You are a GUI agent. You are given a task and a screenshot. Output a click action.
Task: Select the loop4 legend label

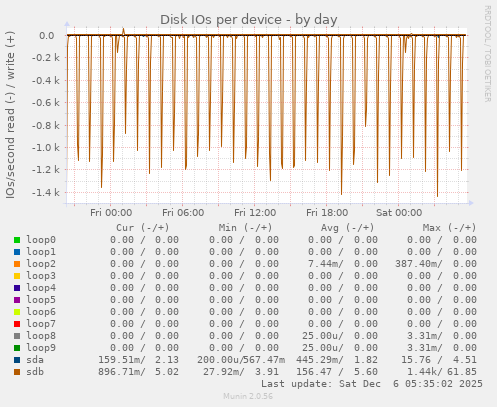click(x=41, y=288)
